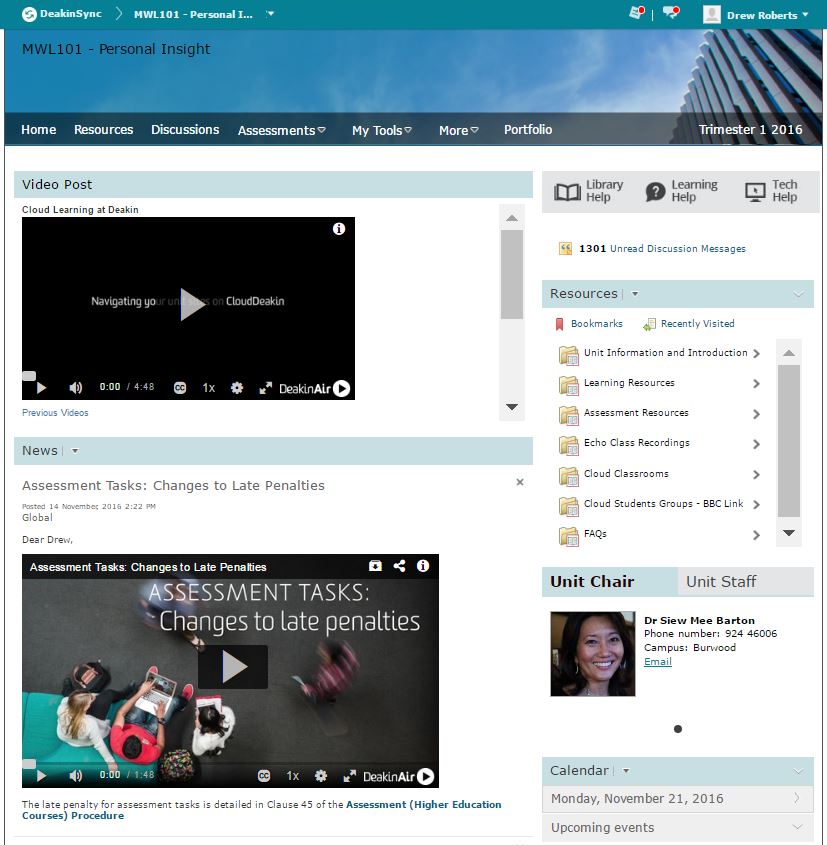This screenshot has width=827, height=845.
Task: Click the Email link for Dr Siew Mee Barton
Action: click(x=658, y=661)
